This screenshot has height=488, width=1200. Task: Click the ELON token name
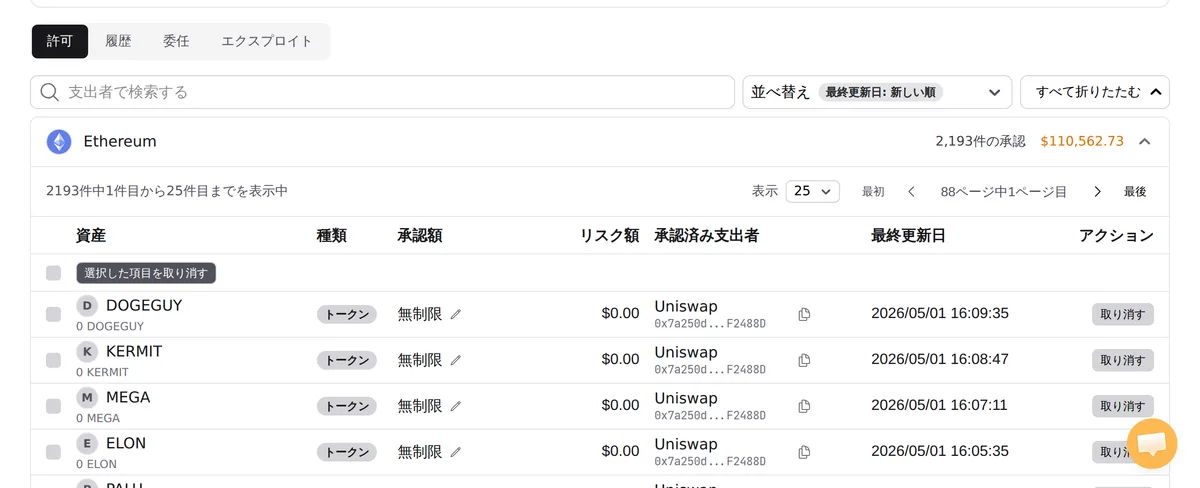tap(126, 444)
